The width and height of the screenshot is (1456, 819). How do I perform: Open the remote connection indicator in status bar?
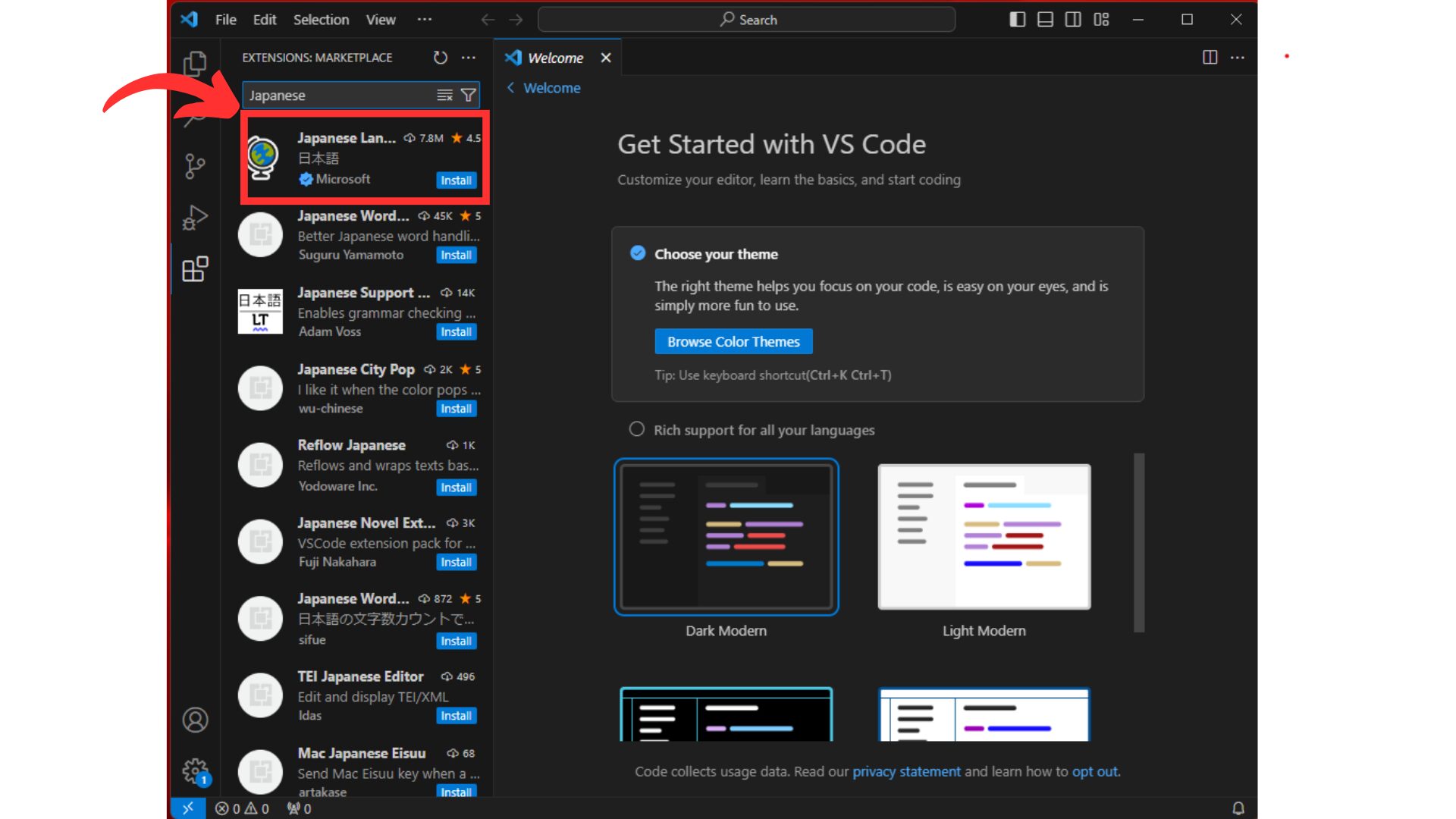188,808
